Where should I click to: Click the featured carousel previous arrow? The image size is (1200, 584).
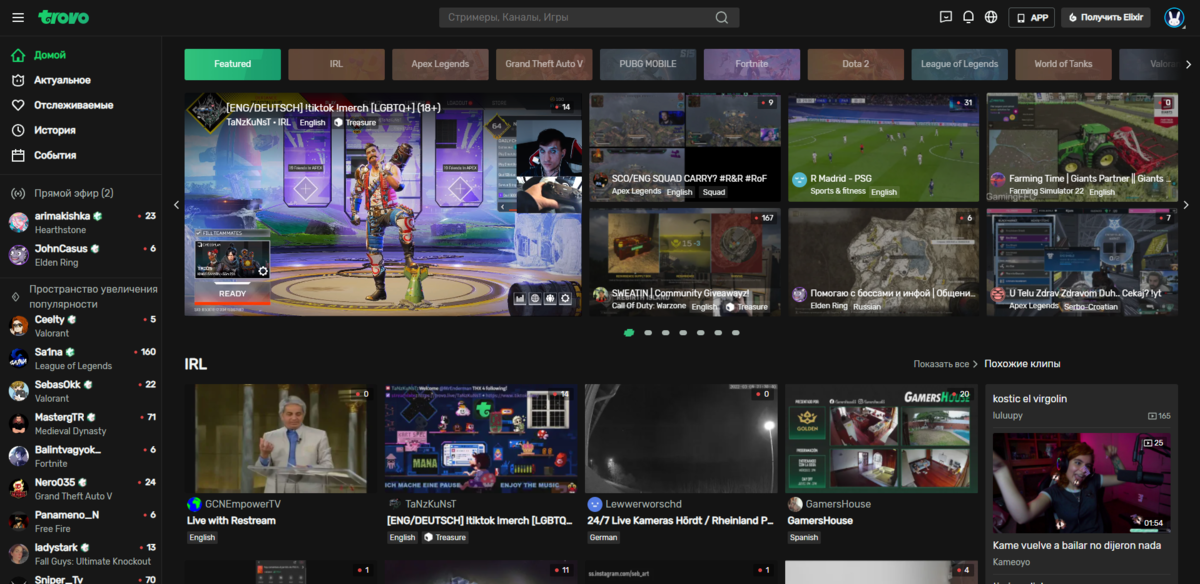(x=176, y=205)
